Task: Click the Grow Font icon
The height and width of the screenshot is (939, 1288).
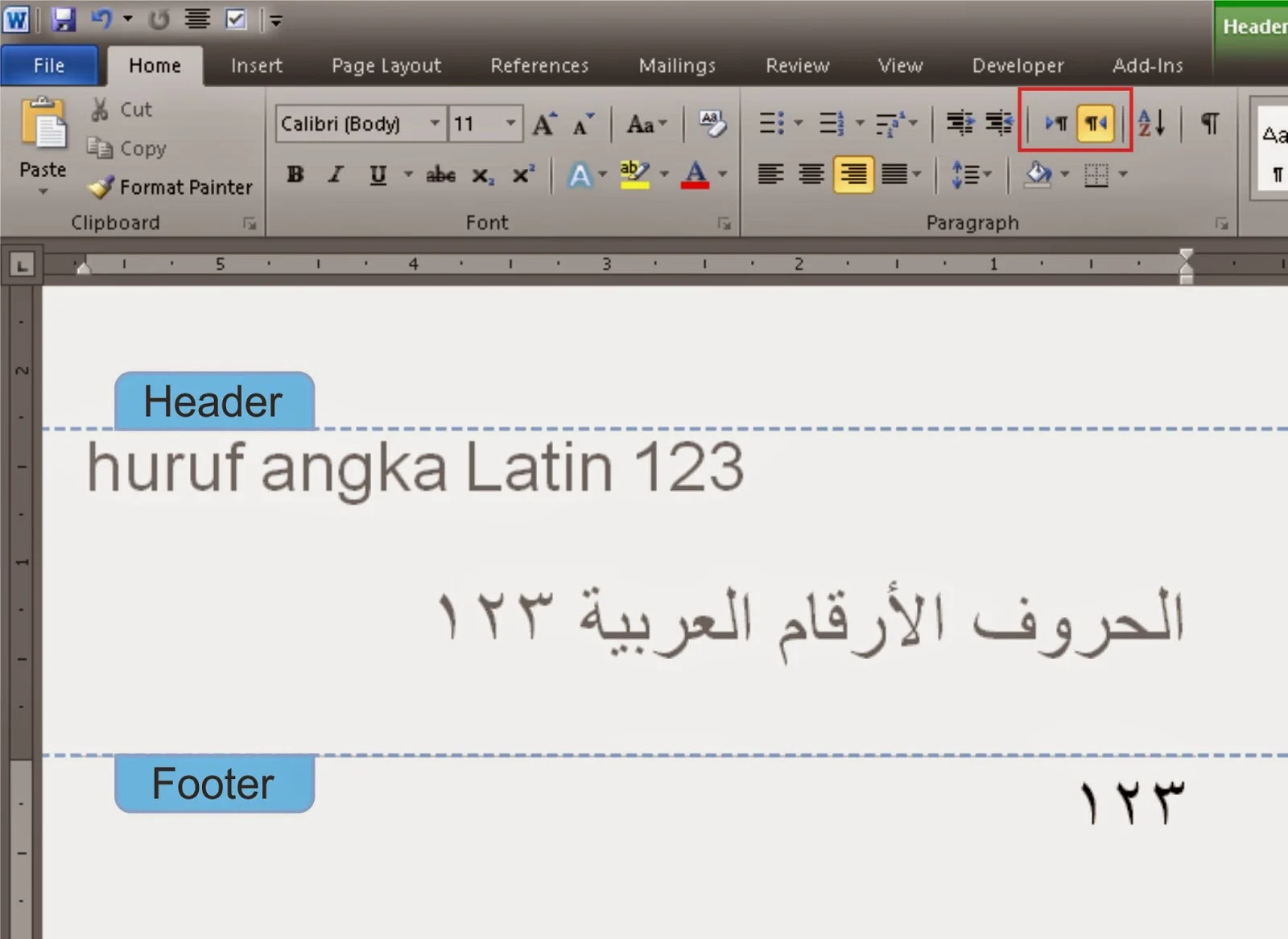Action: [x=544, y=124]
